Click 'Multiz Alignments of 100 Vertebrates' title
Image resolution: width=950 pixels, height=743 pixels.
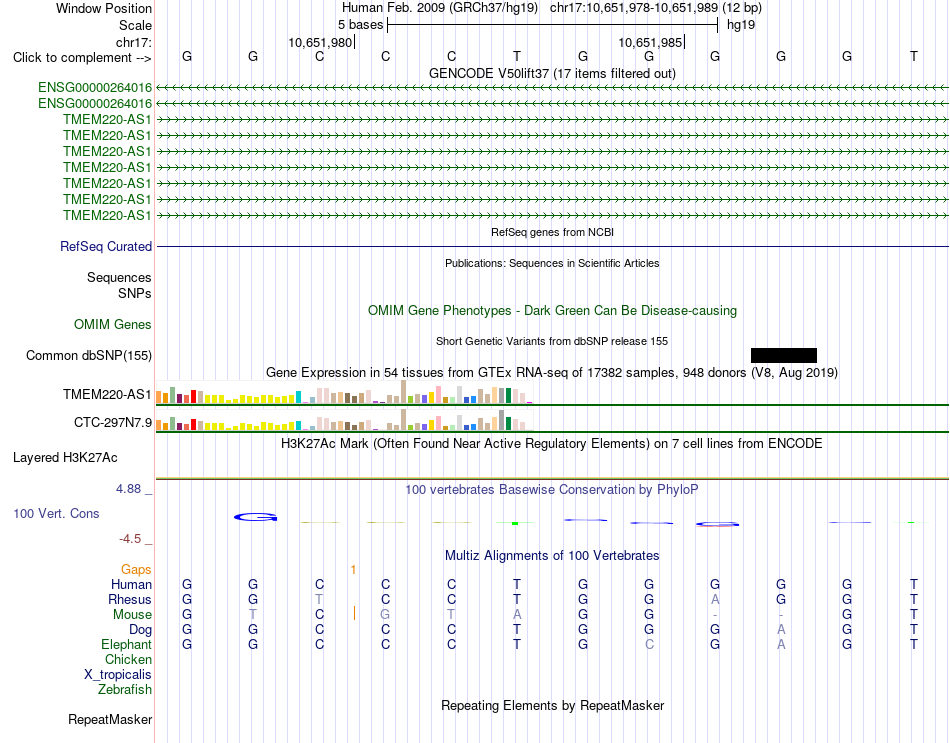tap(552, 555)
